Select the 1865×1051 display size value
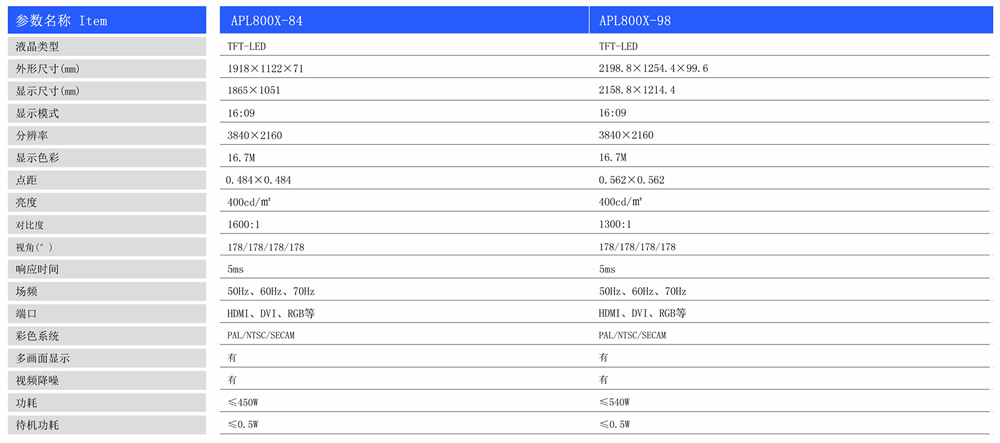This screenshot has height=443, width=1000. [x=255, y=91]
